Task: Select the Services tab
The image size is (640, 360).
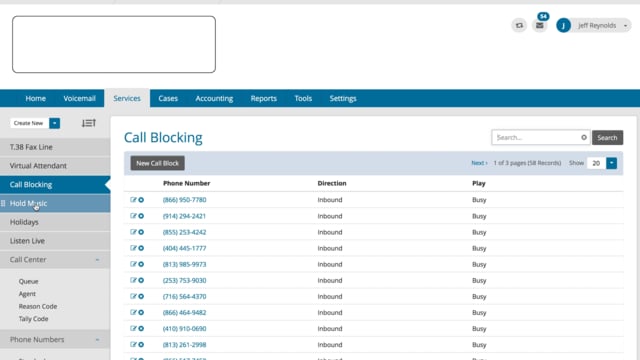Action: tap(127, 98)
